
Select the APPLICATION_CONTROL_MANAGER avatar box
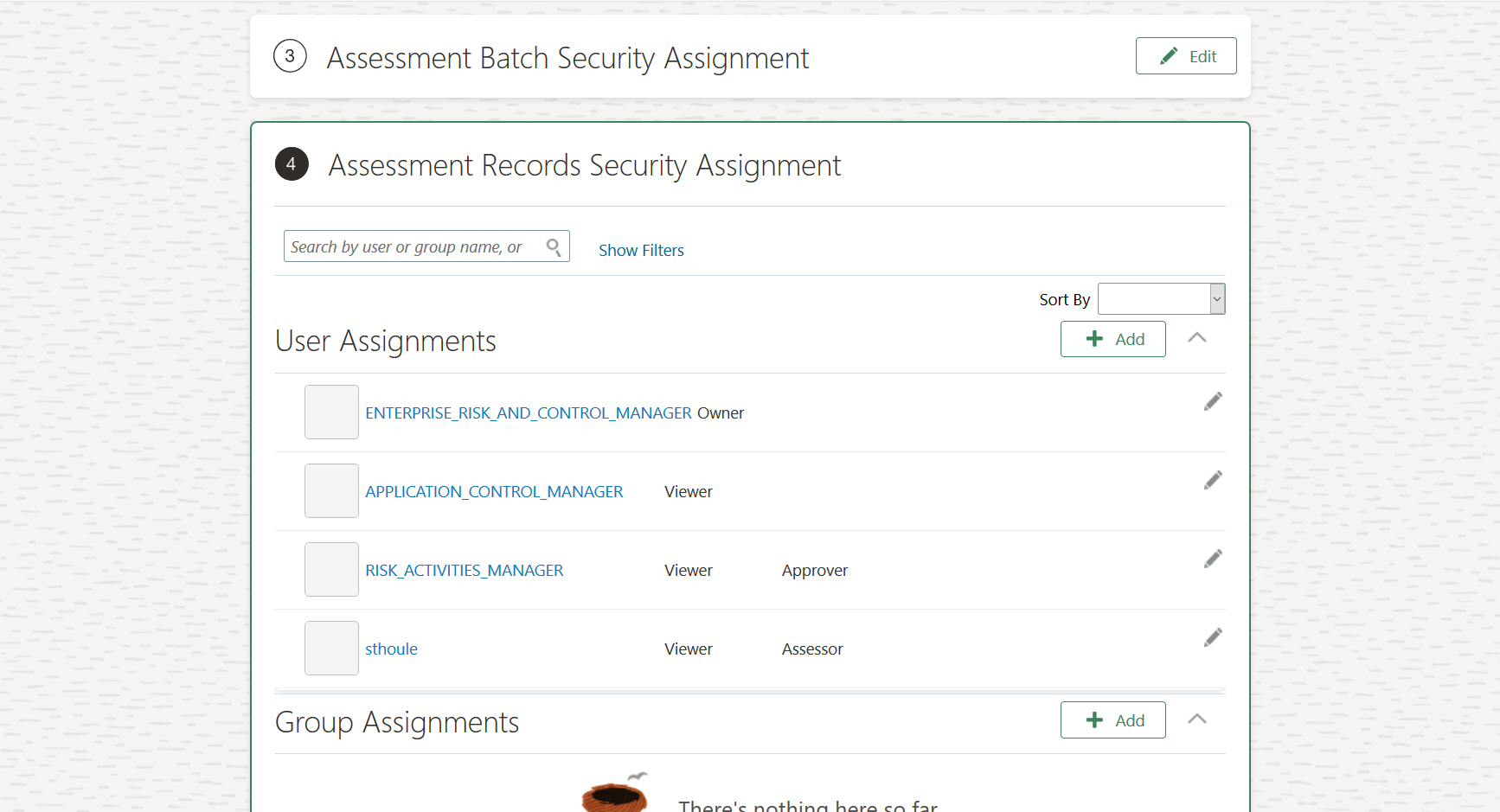pos(331,491)
